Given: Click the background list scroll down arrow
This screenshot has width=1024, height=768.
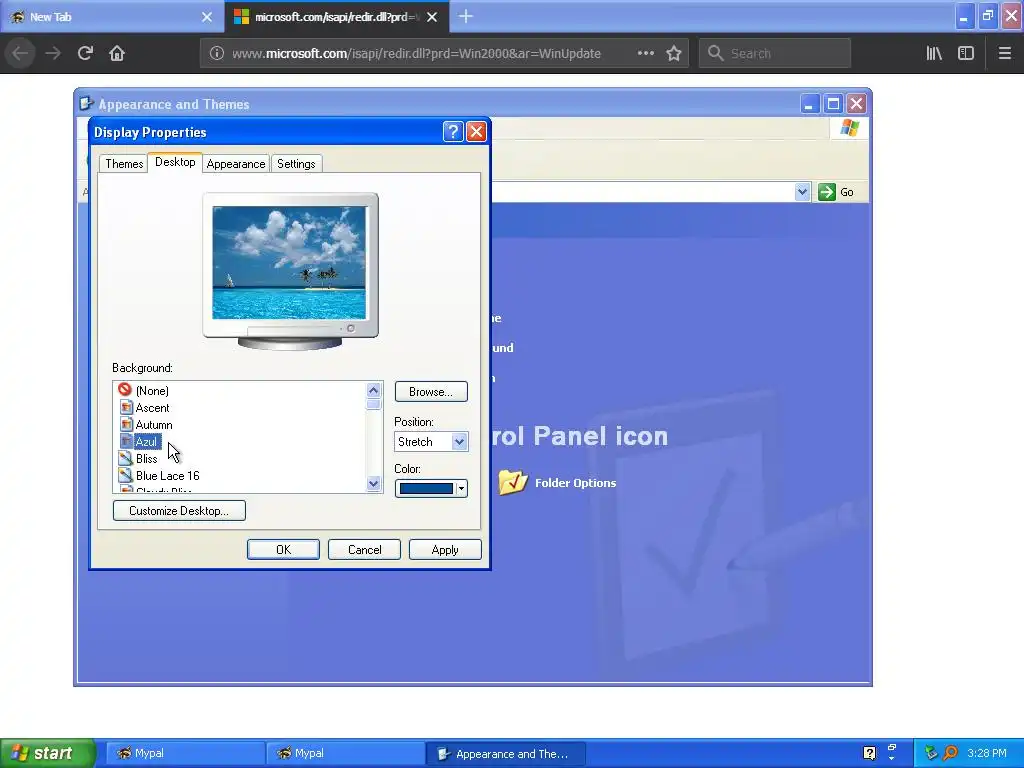Looking at the screenshot, I should [x=374, y=484].
